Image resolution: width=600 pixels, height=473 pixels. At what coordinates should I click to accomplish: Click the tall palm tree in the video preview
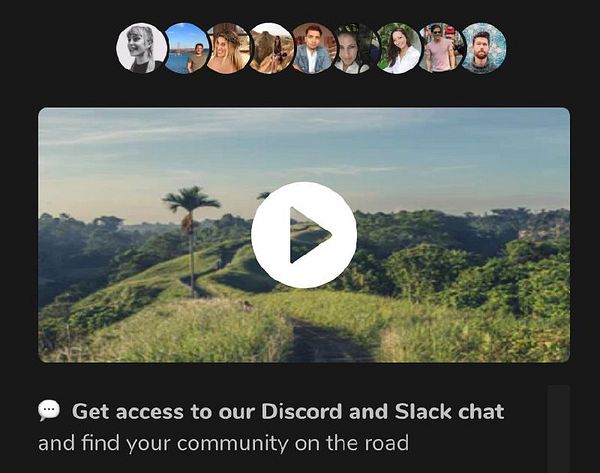tap(191, 239)
